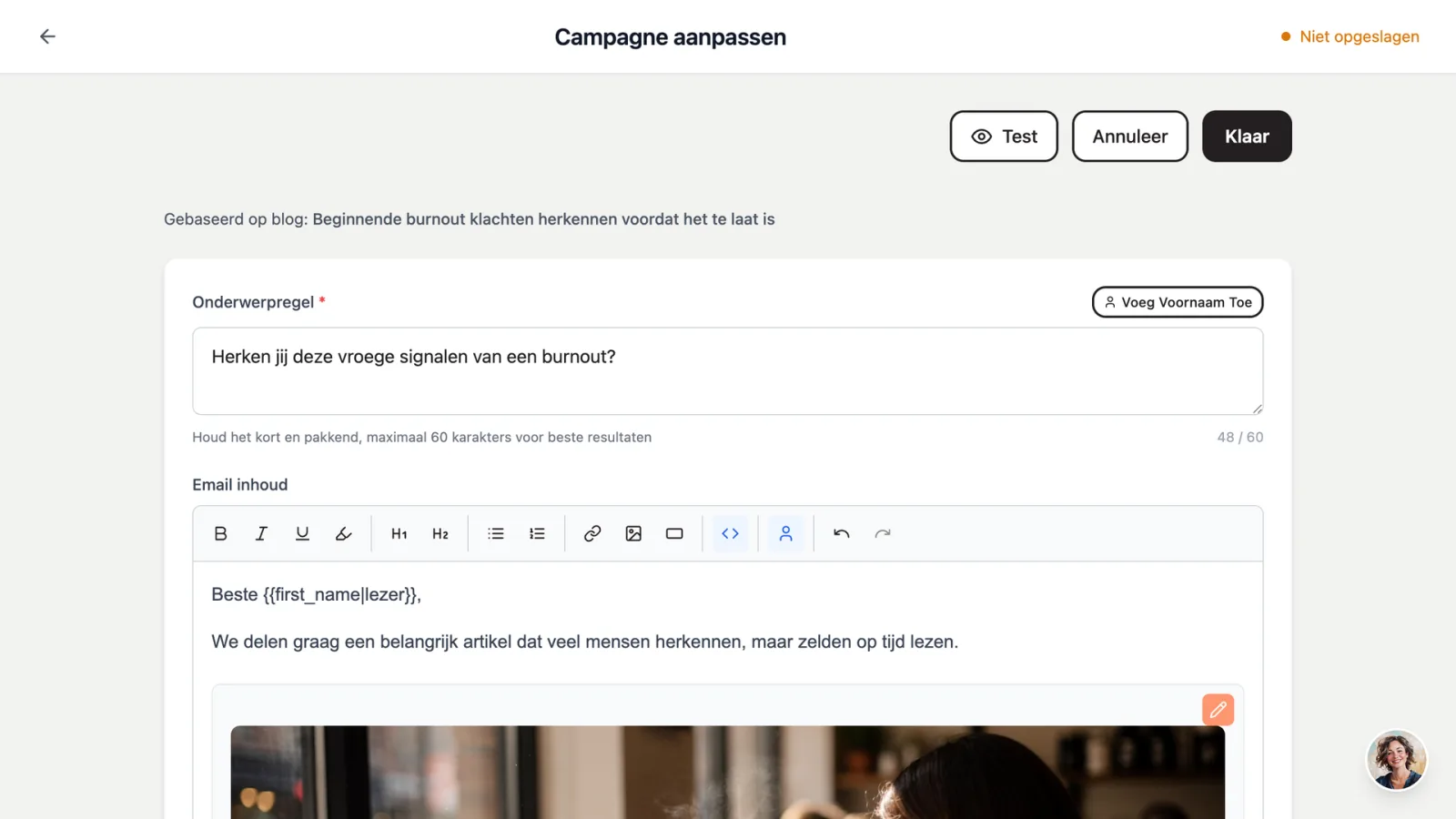Image resolution: width=1456 pixels, height=819 pixels.
Task: Go back using the arrow icon
Action: click(47, 36)
